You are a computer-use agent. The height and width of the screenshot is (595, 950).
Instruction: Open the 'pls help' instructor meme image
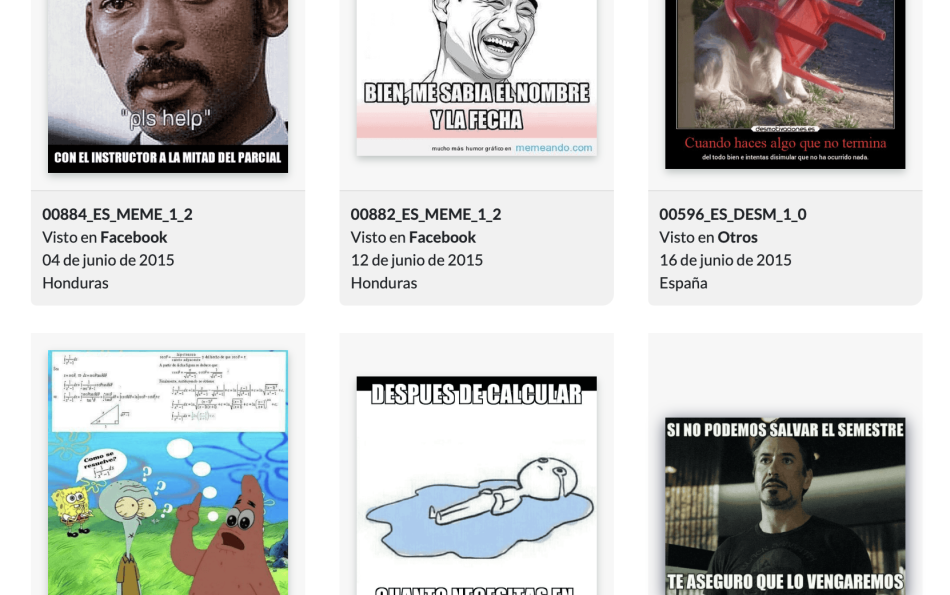coord(168,86)
